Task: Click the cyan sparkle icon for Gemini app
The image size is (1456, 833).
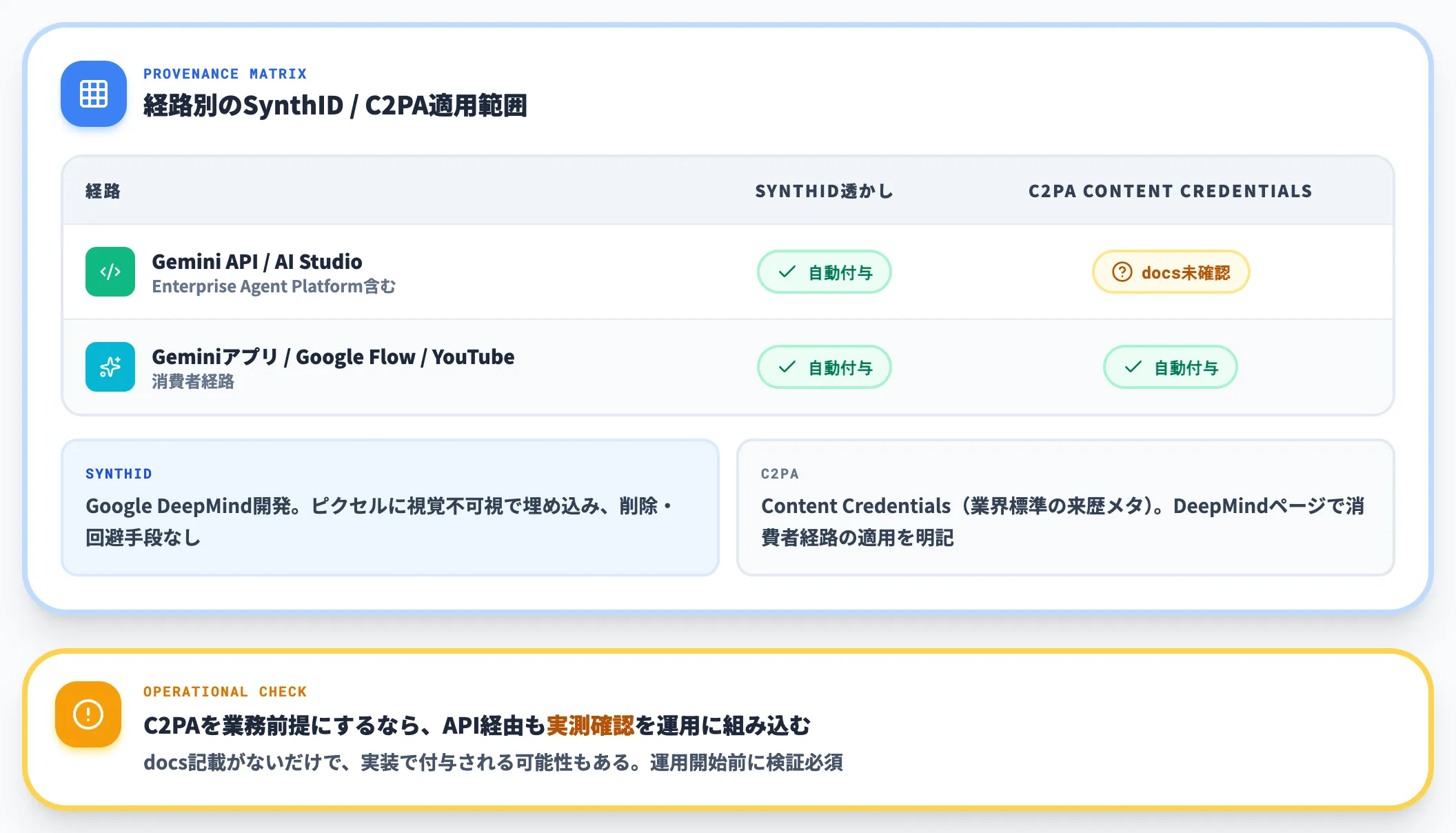Action: [x=110, y=367]
